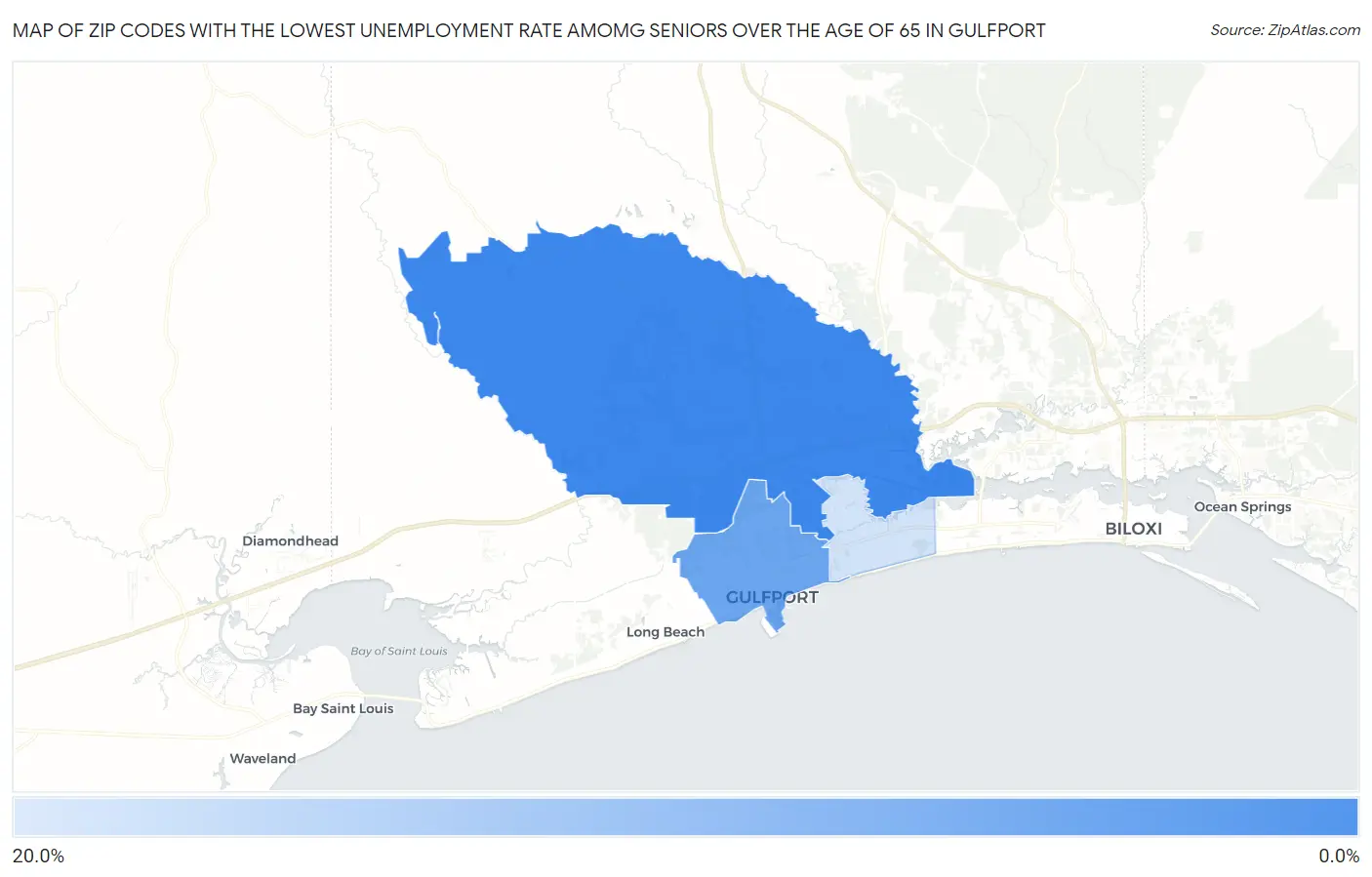
Task: Click the Bay Saint Louis town label
Action: pyautogui.click(x=343, y=709)
